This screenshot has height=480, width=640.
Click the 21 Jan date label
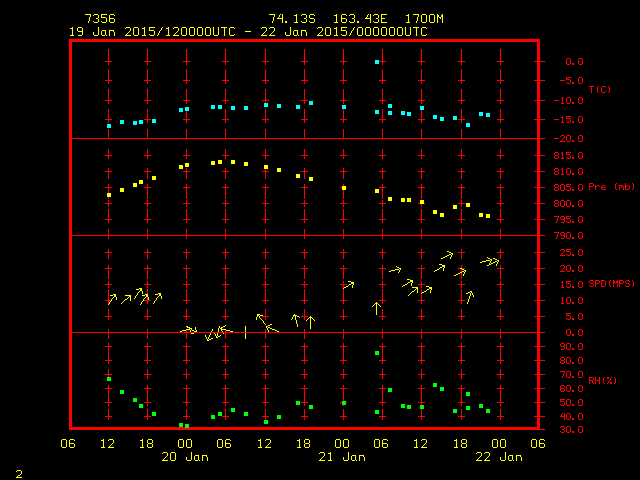click(x=341, y=456)
